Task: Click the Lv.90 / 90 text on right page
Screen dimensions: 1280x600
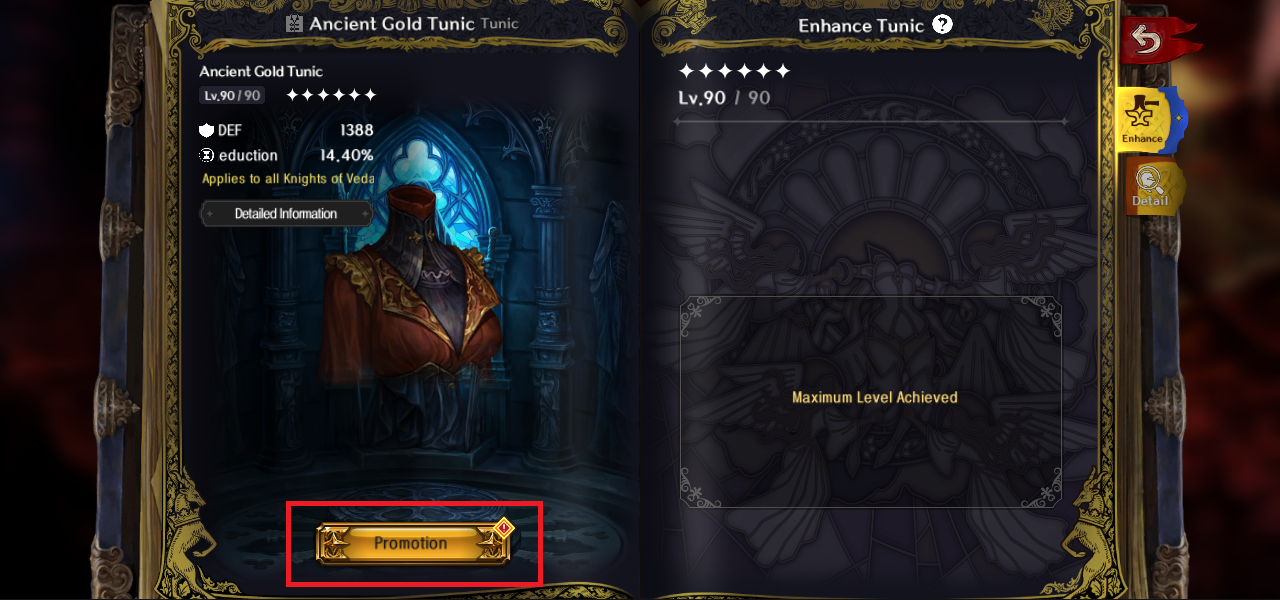Action: pos(724,98)
